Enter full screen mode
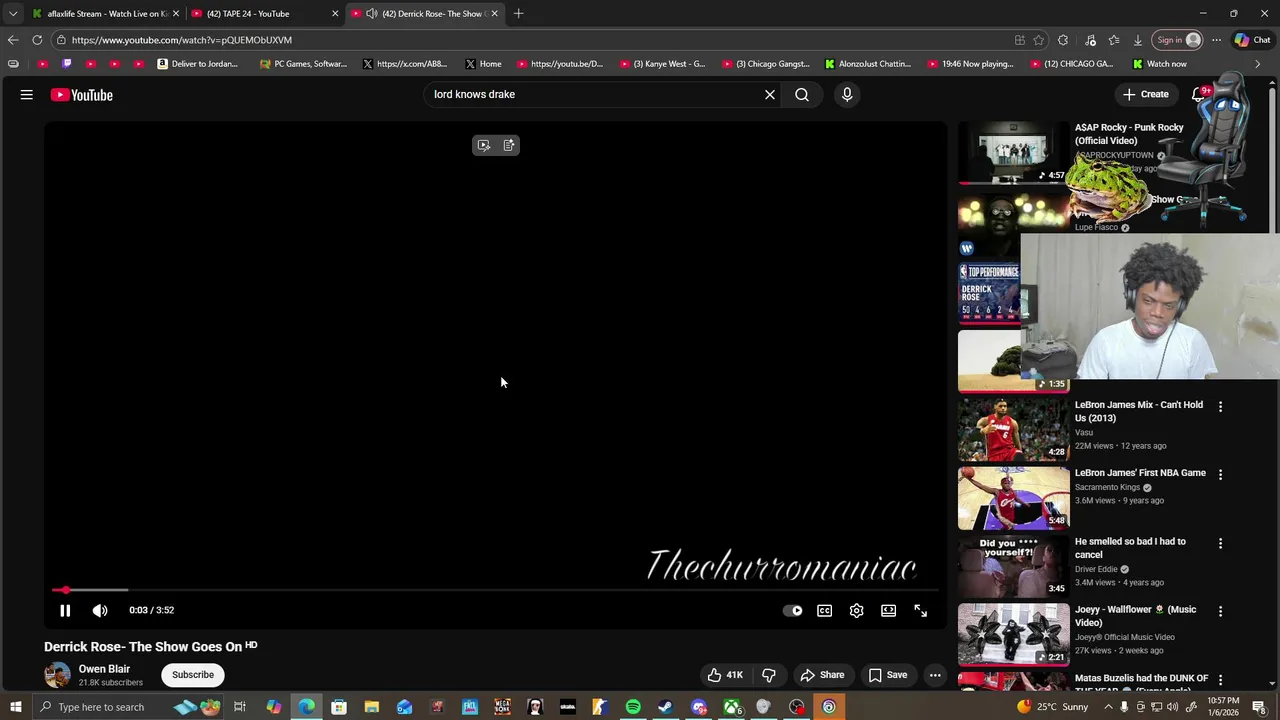The width and height of the screenshot is (1280, 720). point(921,610)
